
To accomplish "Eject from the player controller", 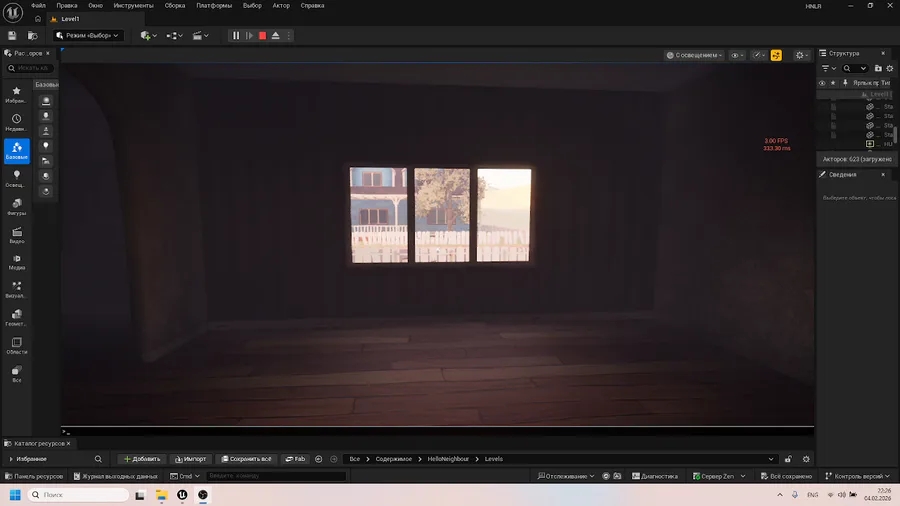I will click(x=276, y=36).
